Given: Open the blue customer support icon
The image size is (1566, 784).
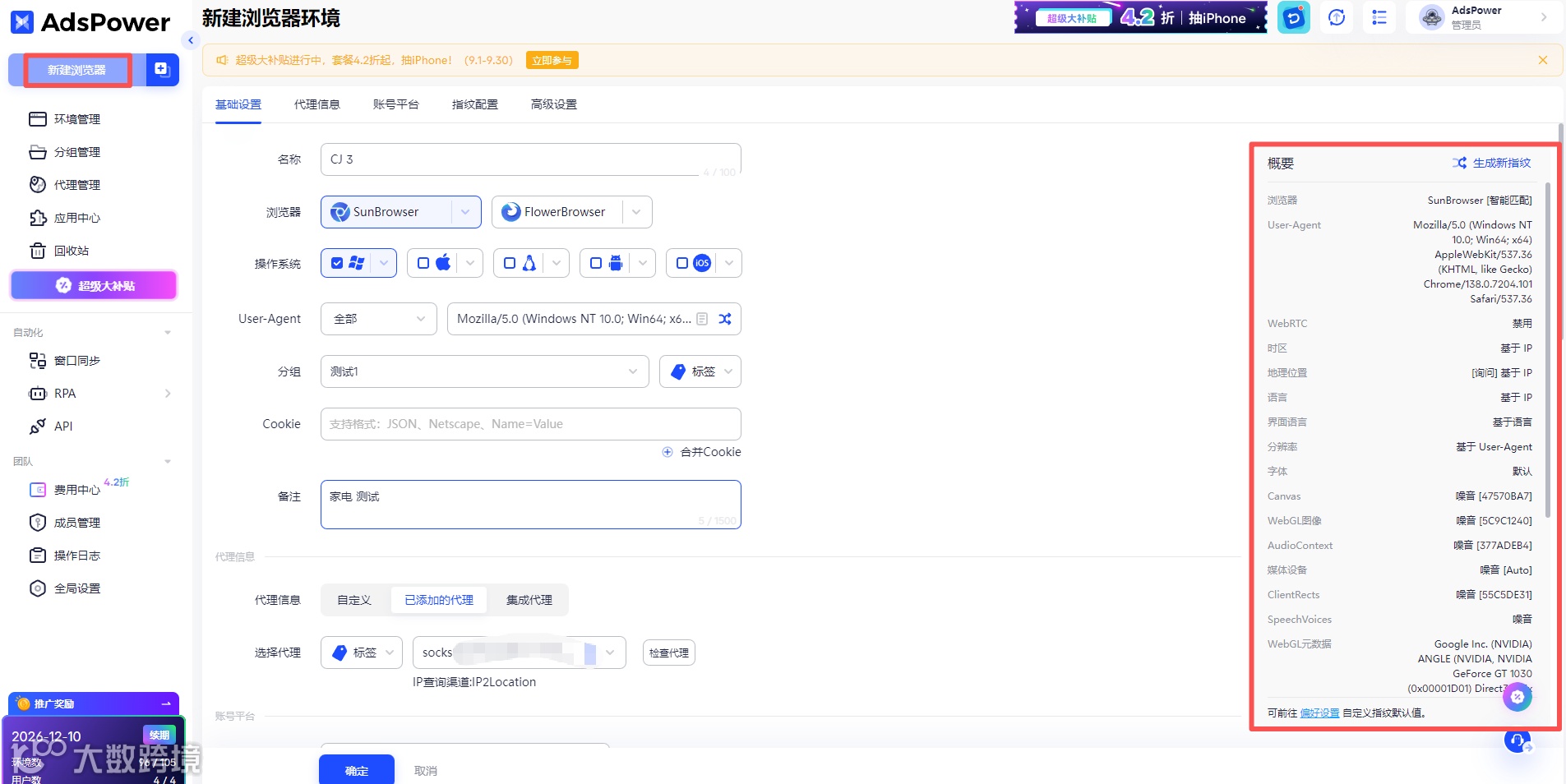Looking at the screenshot, I should coord(1517,741).
